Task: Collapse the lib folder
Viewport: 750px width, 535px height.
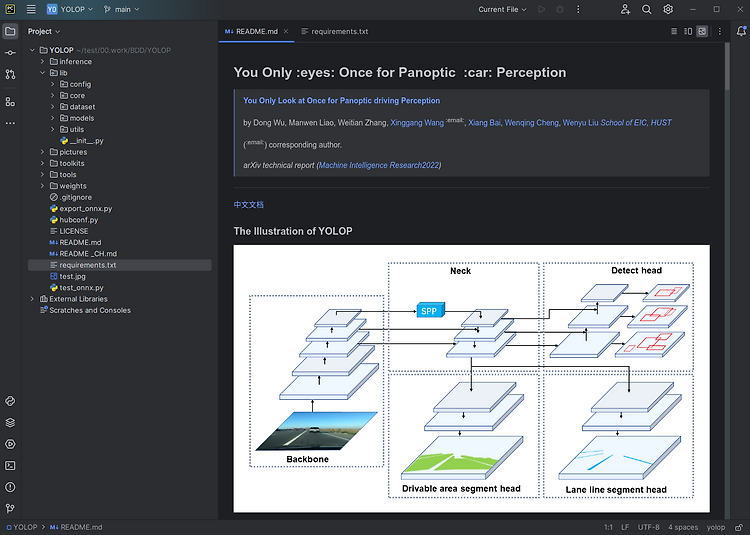Action: coord(42,73)
